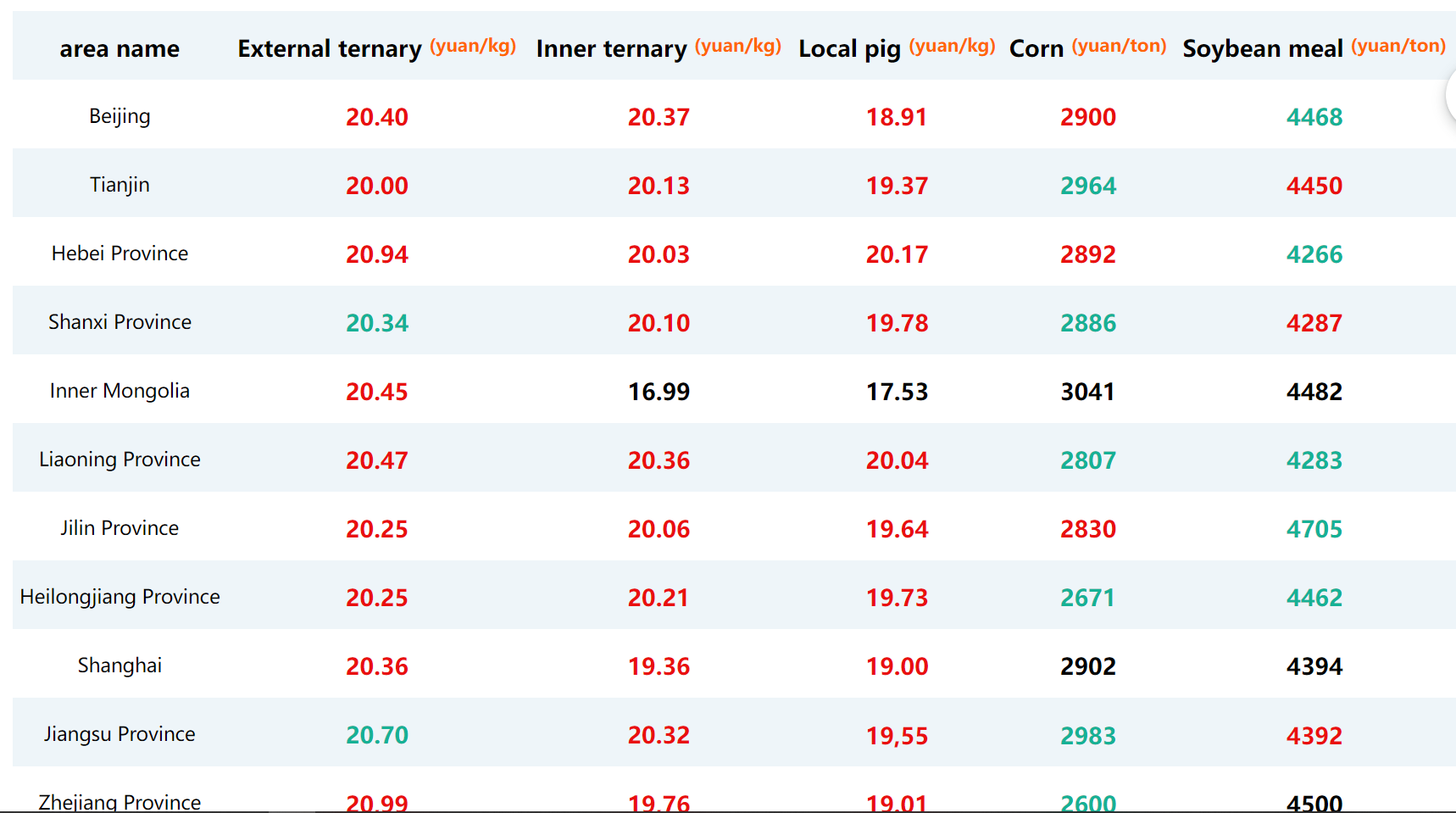
Task: Select the Hebei Province row name
Action: [x=119, y=253]
